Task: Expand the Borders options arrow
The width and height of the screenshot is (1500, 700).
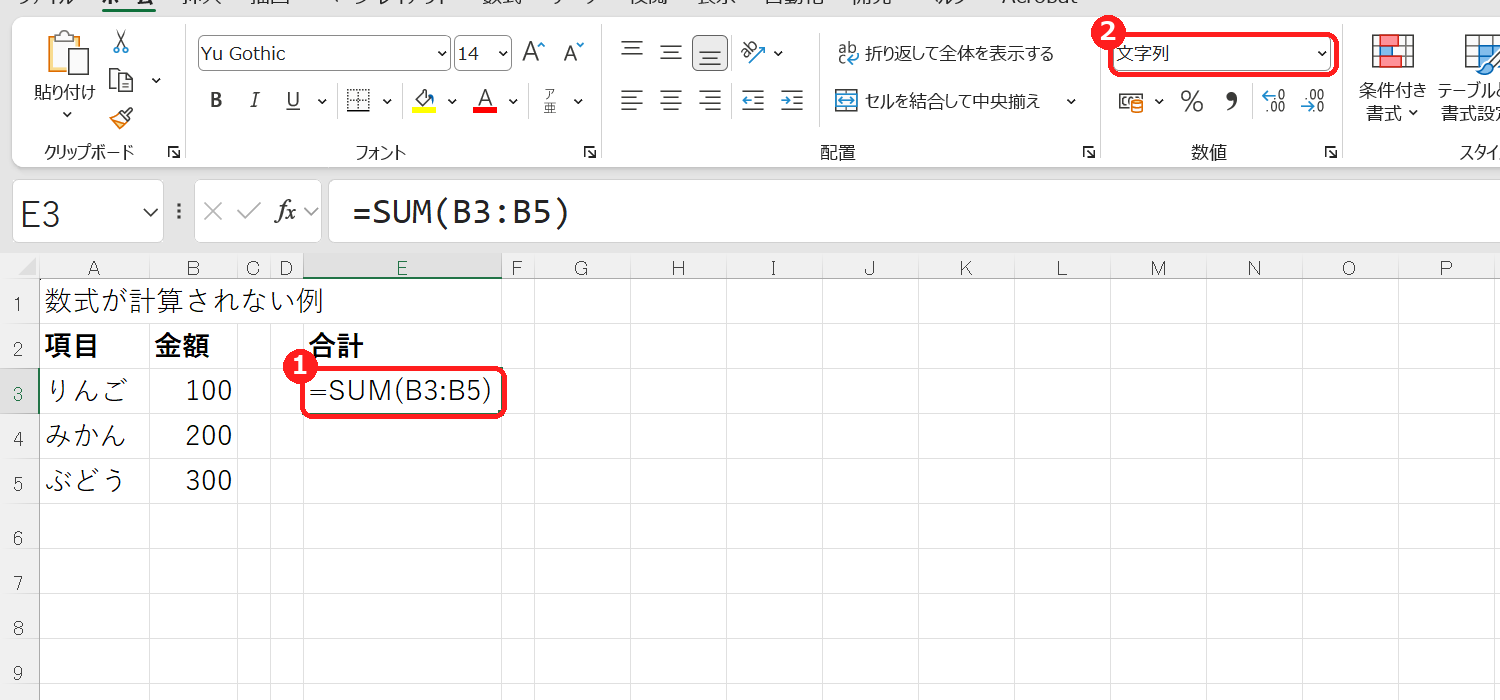Action: pos(387,101)
